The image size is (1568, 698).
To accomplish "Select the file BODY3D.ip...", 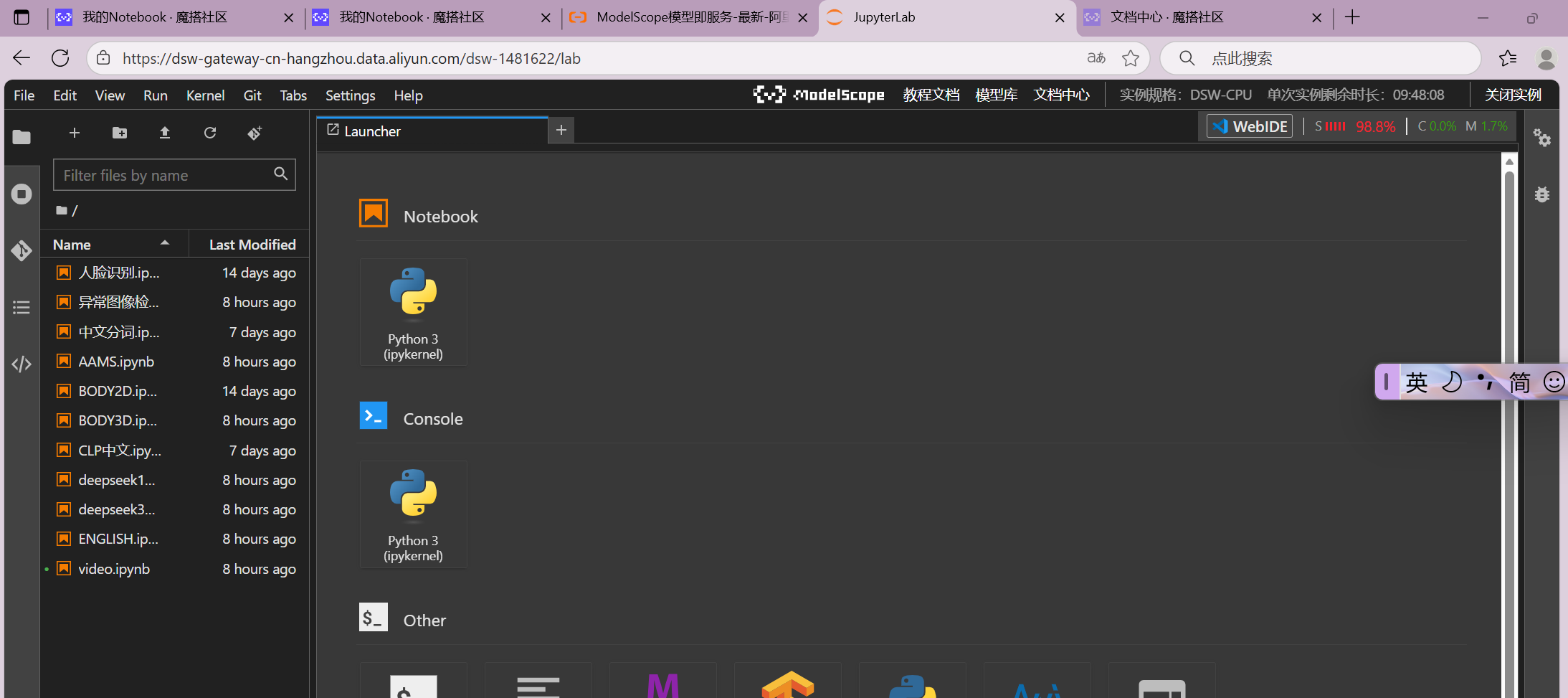I will tap(174, 420).
